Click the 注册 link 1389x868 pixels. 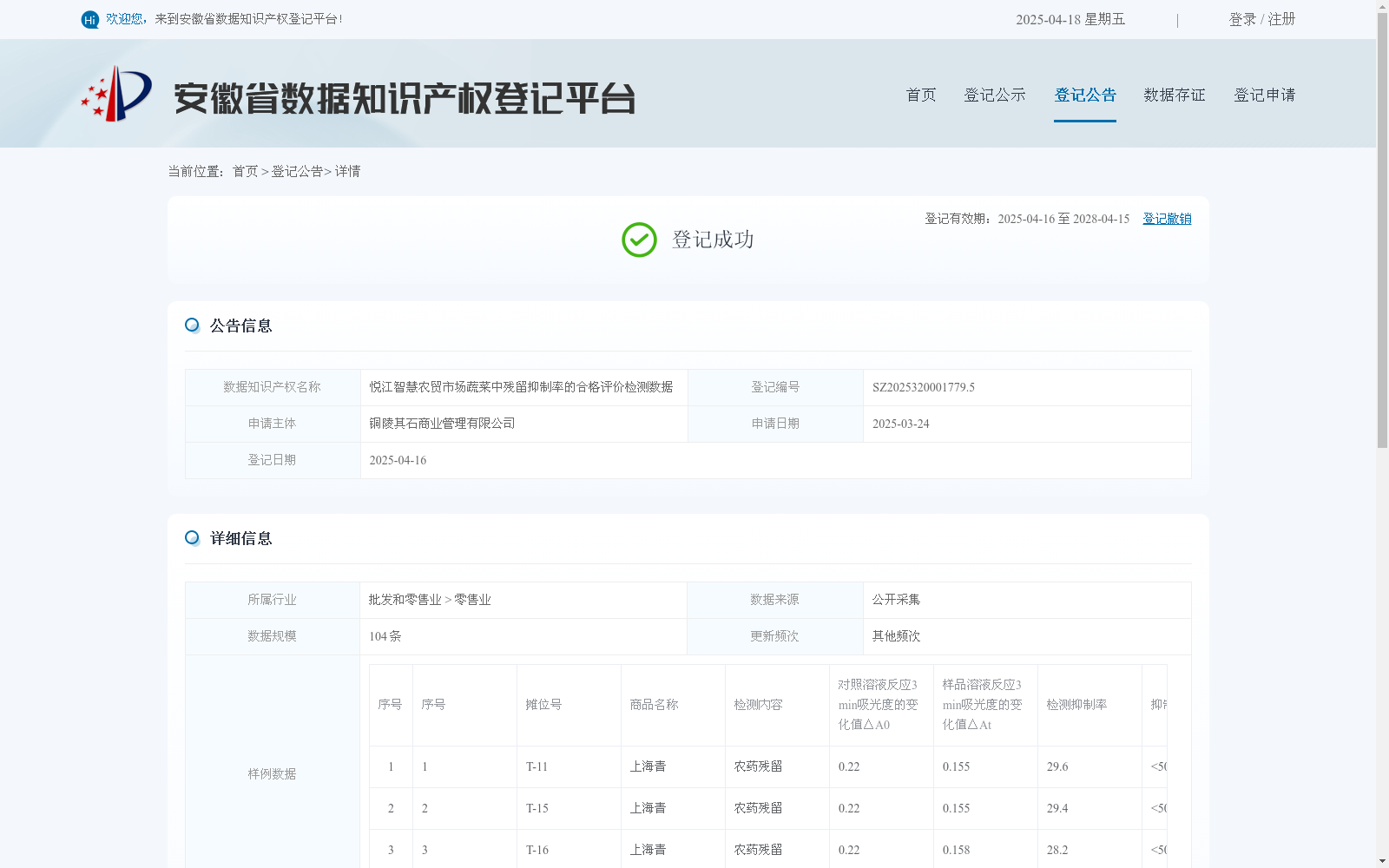(1281, 19)
